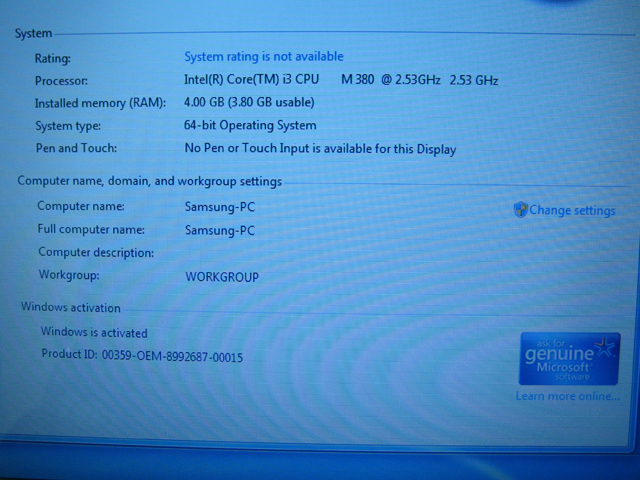This screenshot has height=480, width=640.
Task: Click the Product ID '00359-OEM-8992687-00015'
Action: (x=172, y=357)
